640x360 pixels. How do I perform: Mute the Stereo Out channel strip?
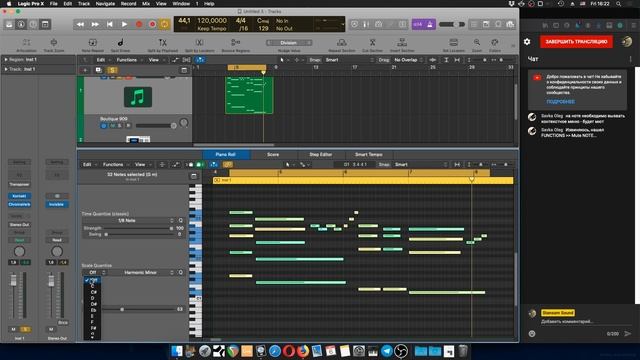pyautogui.click(x=51, y=329)
